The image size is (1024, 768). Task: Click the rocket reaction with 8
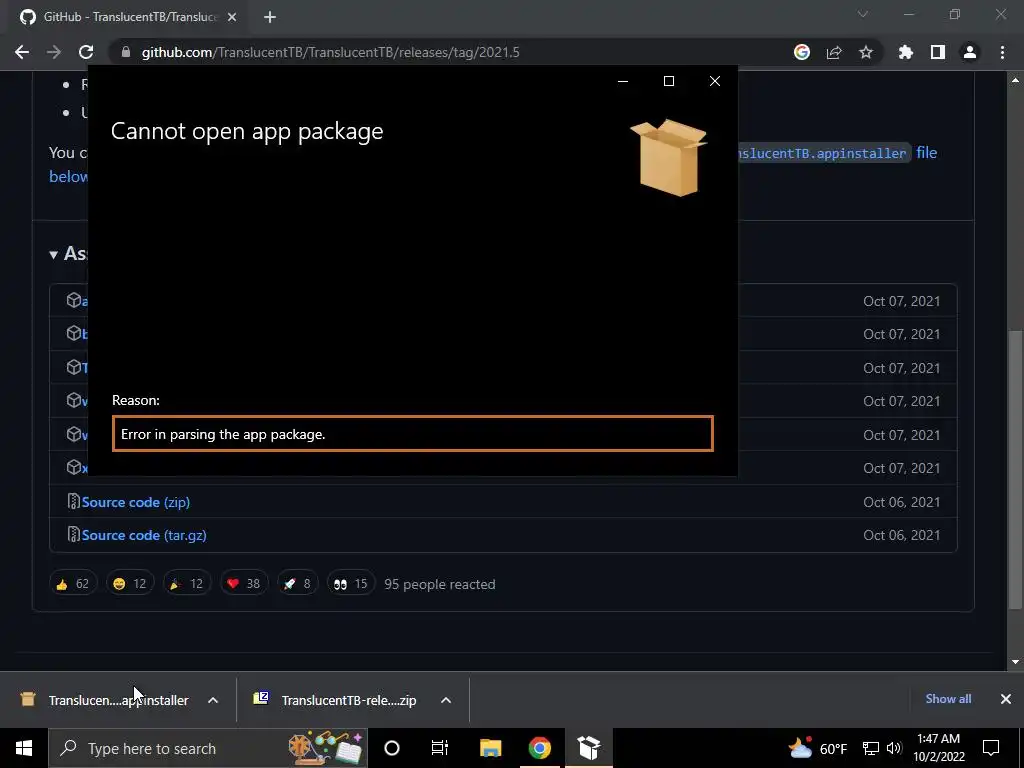(297, 584)
